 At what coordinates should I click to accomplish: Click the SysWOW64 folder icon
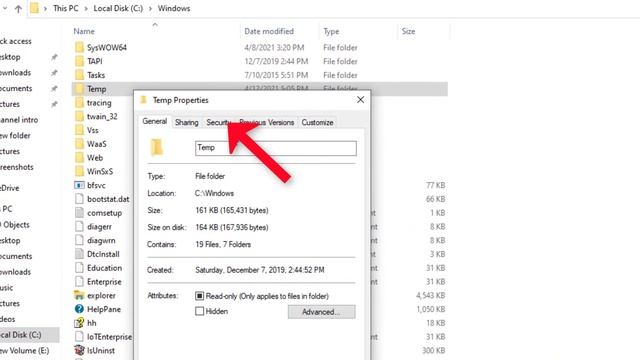click(79, 47)
